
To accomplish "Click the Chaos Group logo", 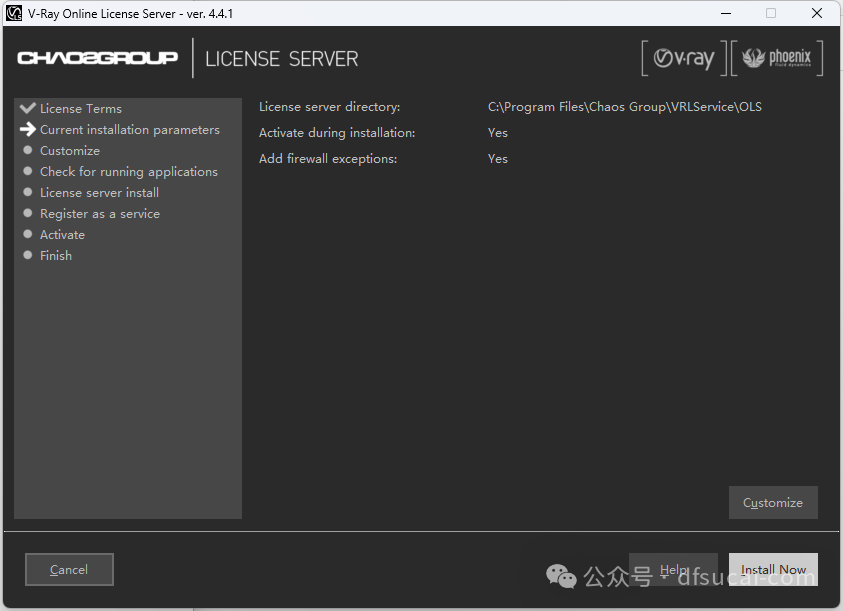I will pyautogui.click(x=97, y=58).
